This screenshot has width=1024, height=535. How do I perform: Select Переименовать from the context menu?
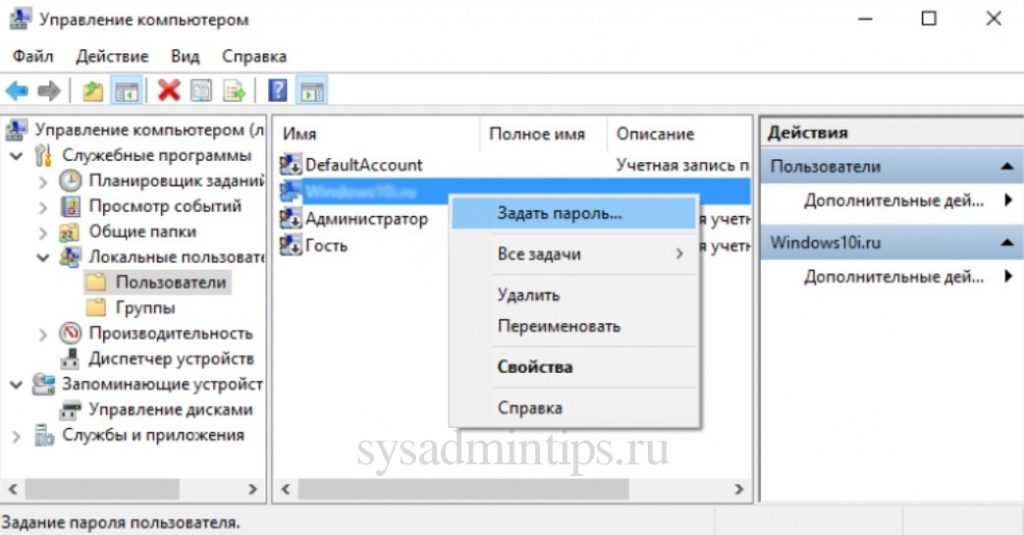(x=558, y=326)
